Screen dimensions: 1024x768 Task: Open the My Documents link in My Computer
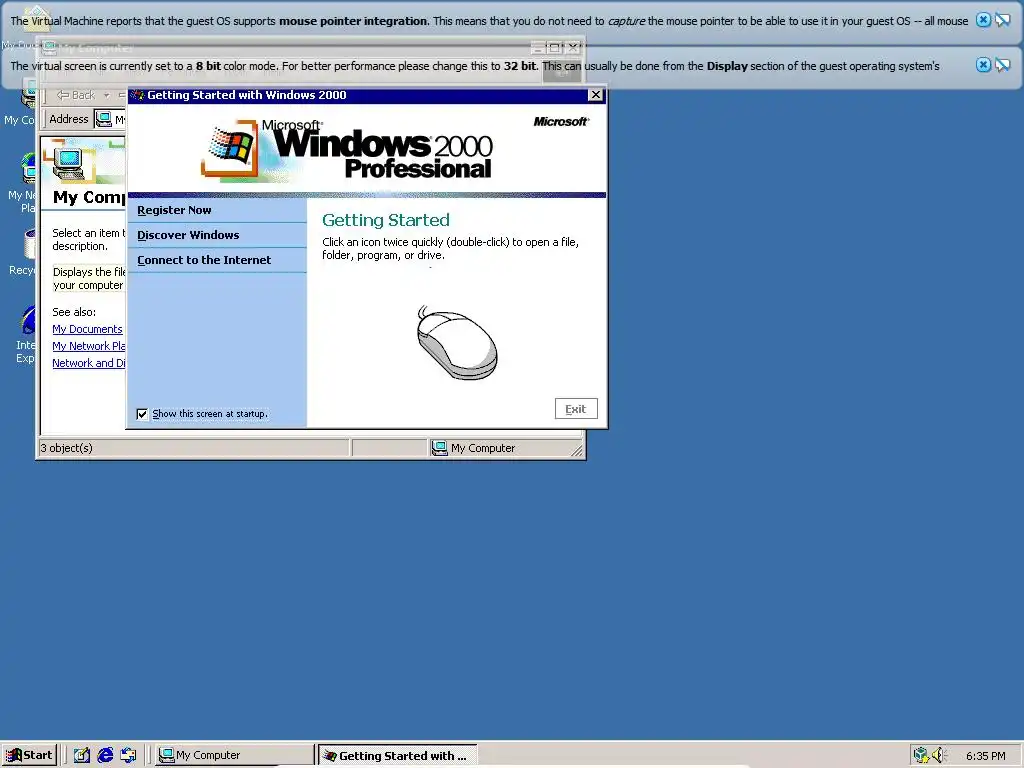pyautogui.click(x=88, y=329)
